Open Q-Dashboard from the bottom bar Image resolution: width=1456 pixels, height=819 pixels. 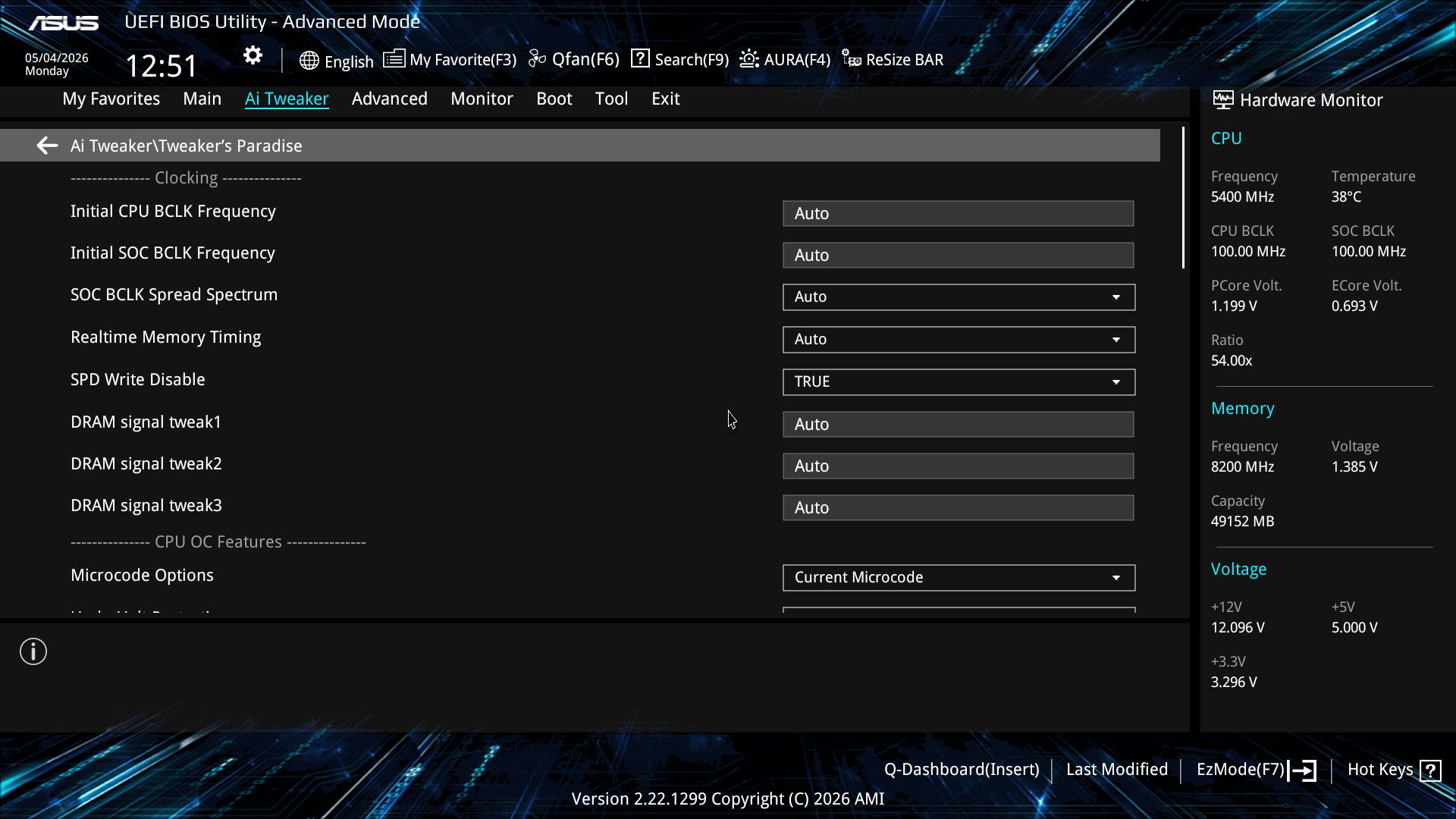coord(962,770)
